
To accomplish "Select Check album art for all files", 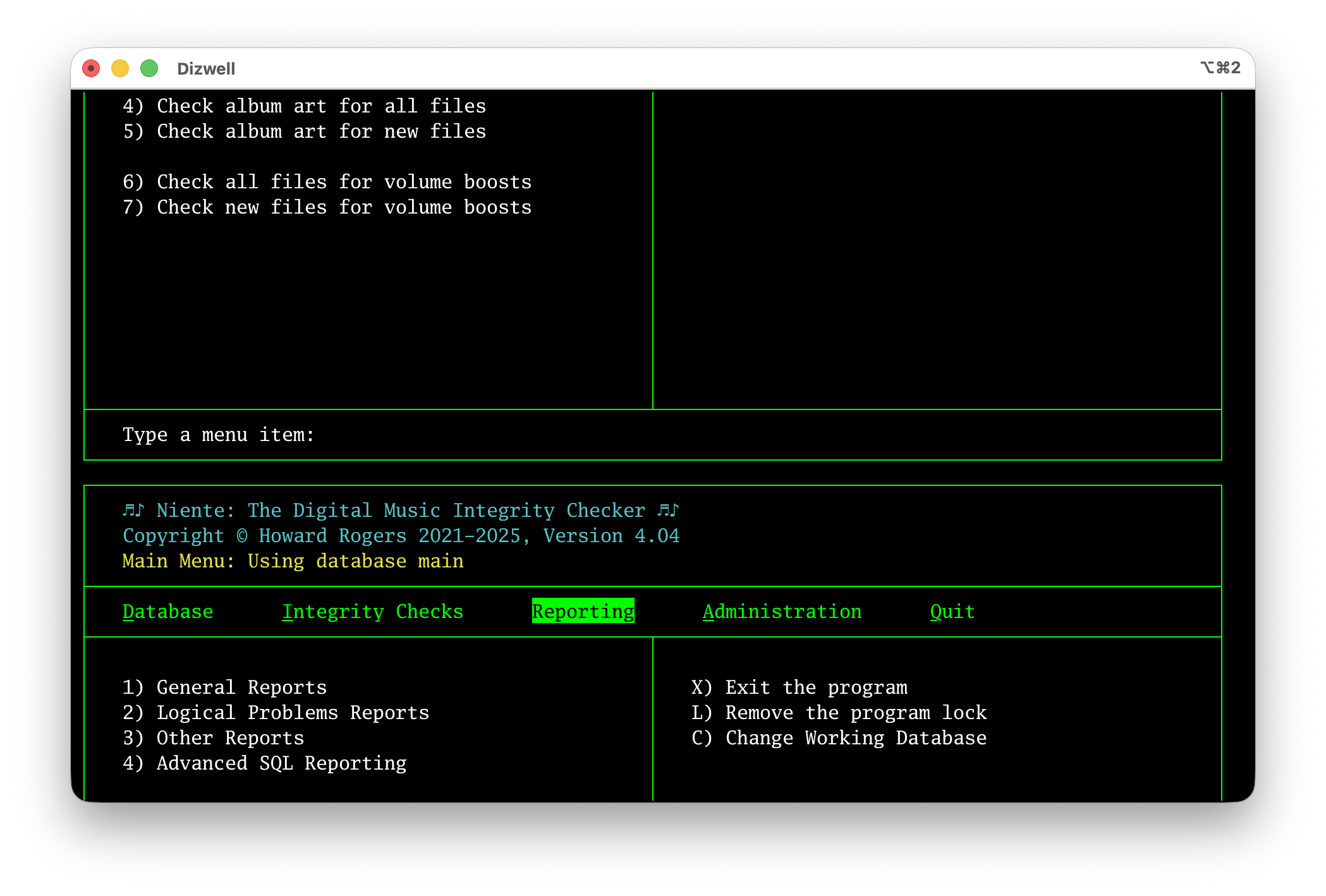I will [x=304, y=106].
